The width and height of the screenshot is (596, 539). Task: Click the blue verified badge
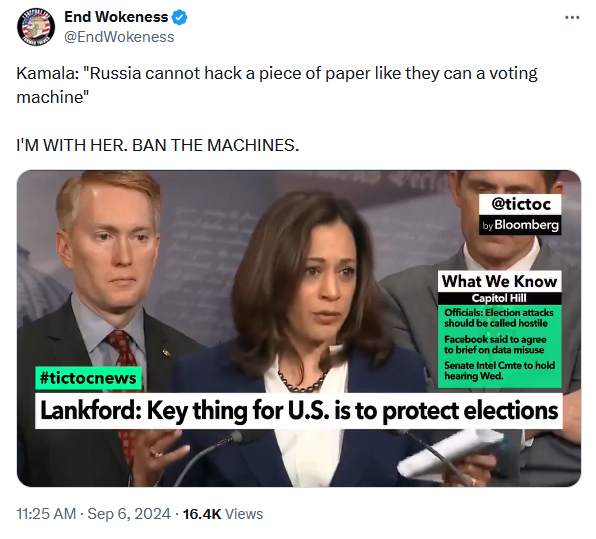coord(179,17)
